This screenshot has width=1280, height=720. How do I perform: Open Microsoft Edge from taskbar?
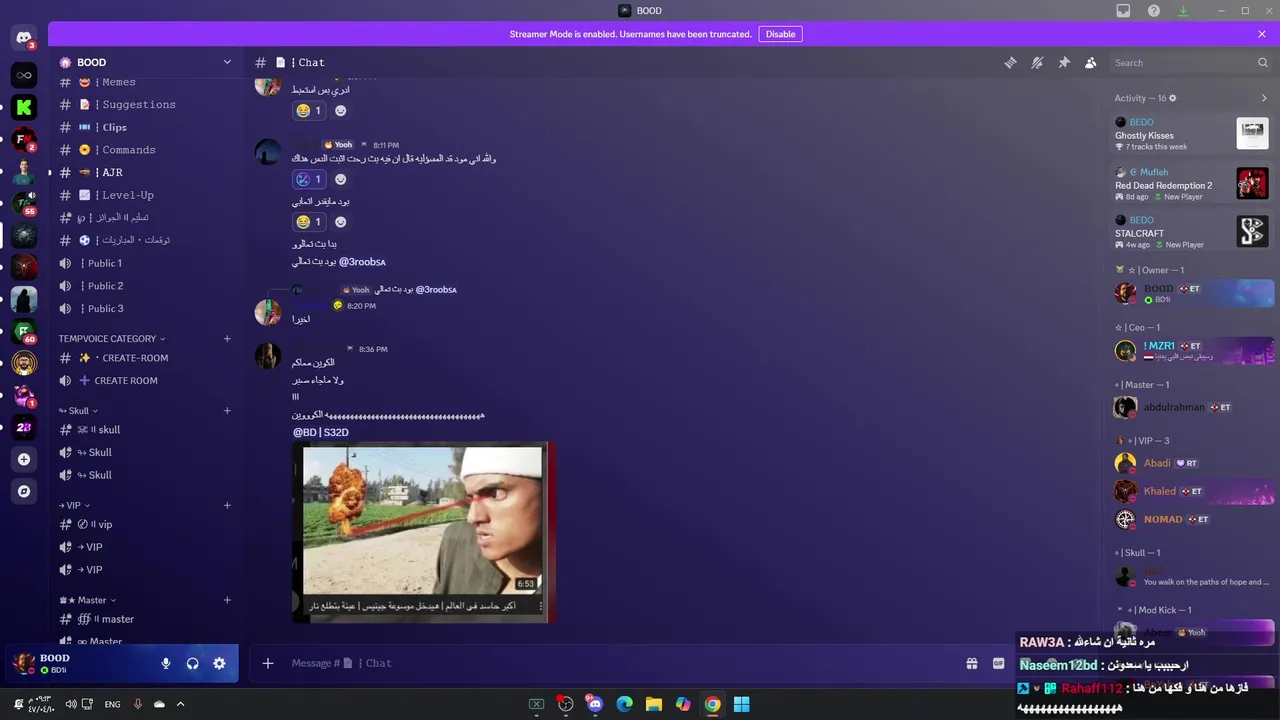pos(624,704)
